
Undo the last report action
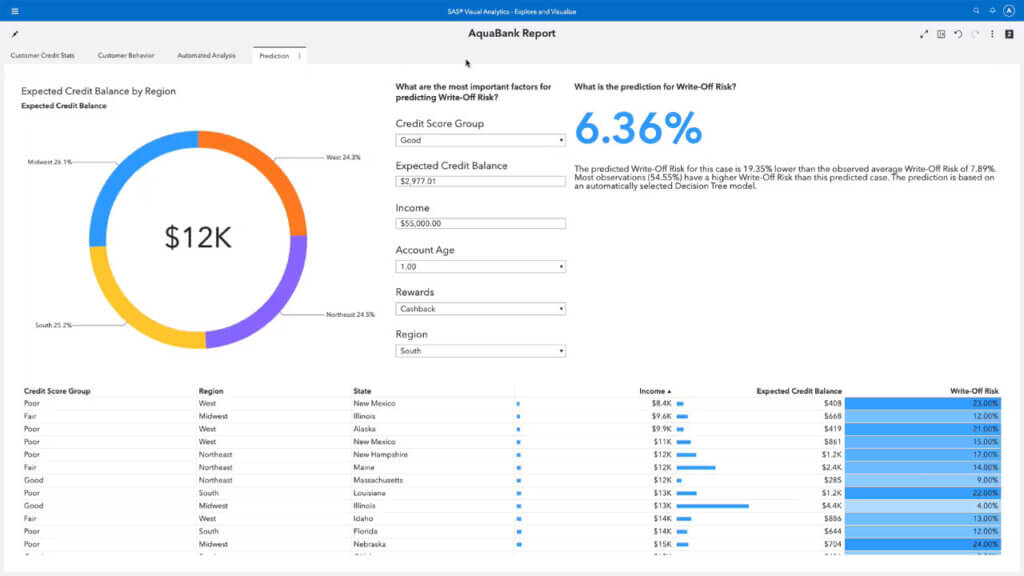958,34
